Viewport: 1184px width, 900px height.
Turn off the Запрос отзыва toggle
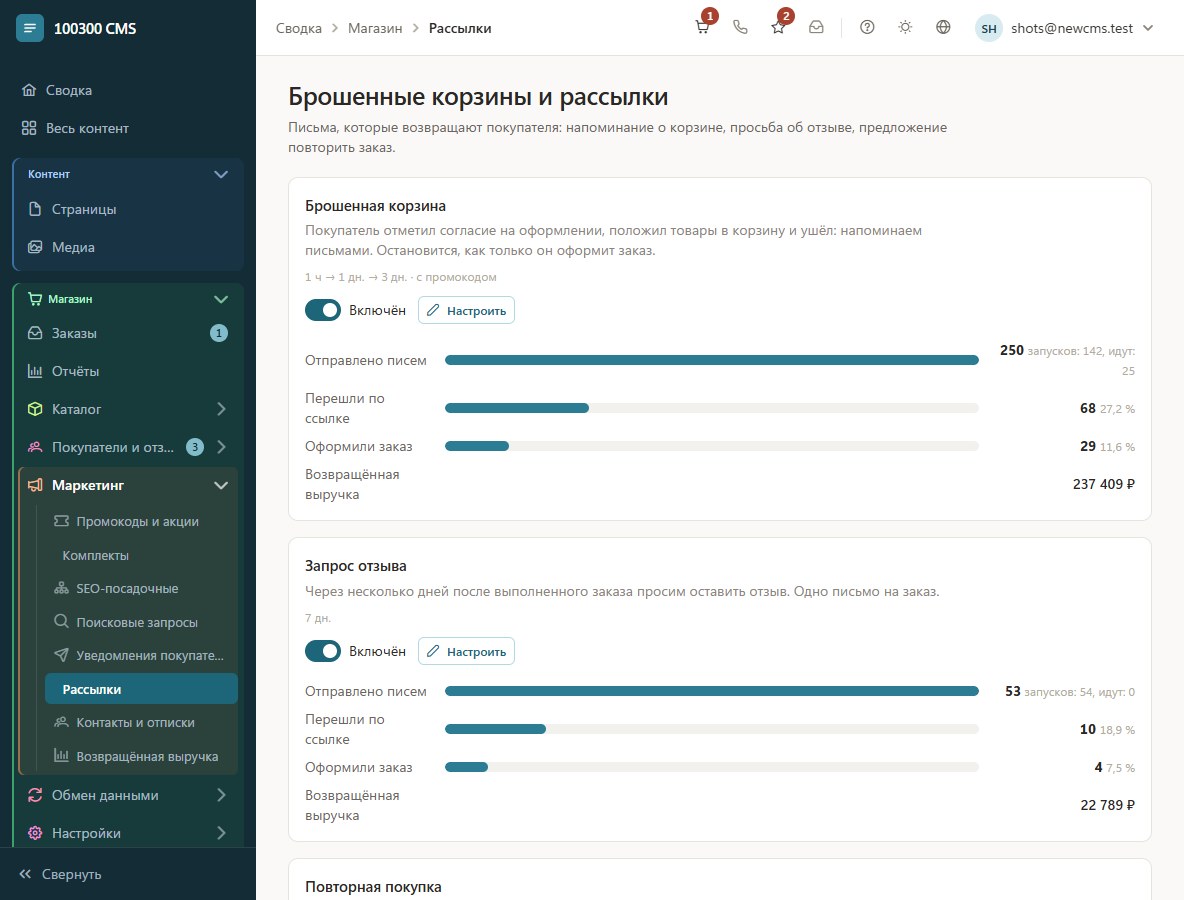[x=323, y=651]
